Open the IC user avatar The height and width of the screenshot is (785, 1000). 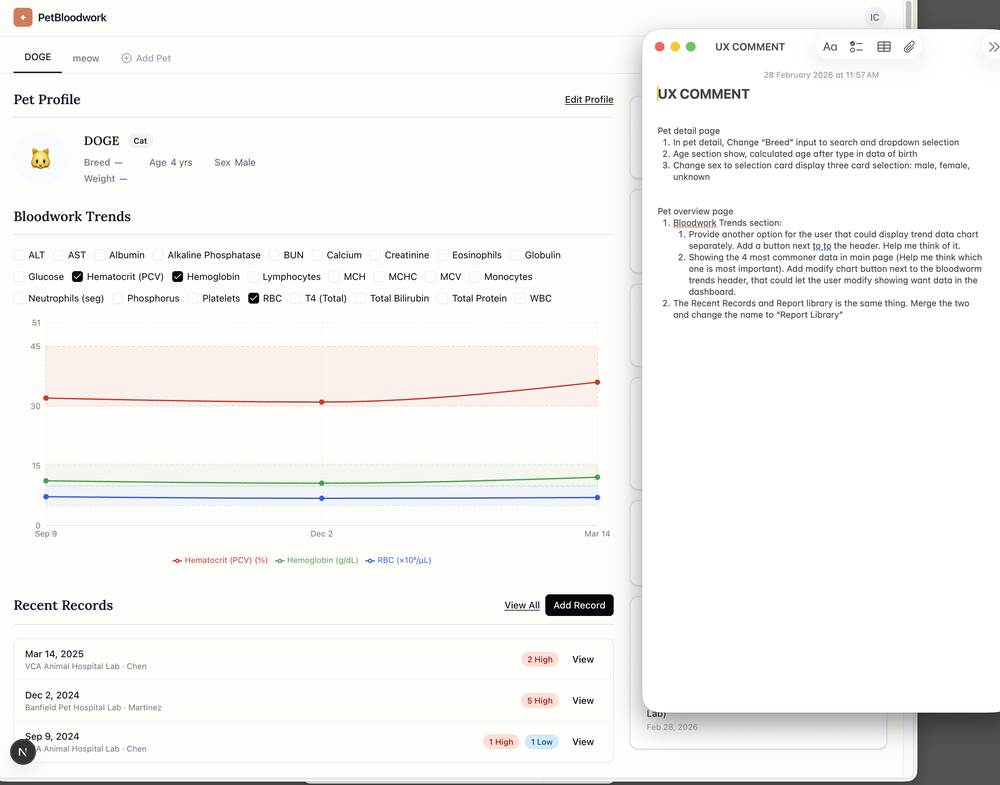(x=874, y=17)
